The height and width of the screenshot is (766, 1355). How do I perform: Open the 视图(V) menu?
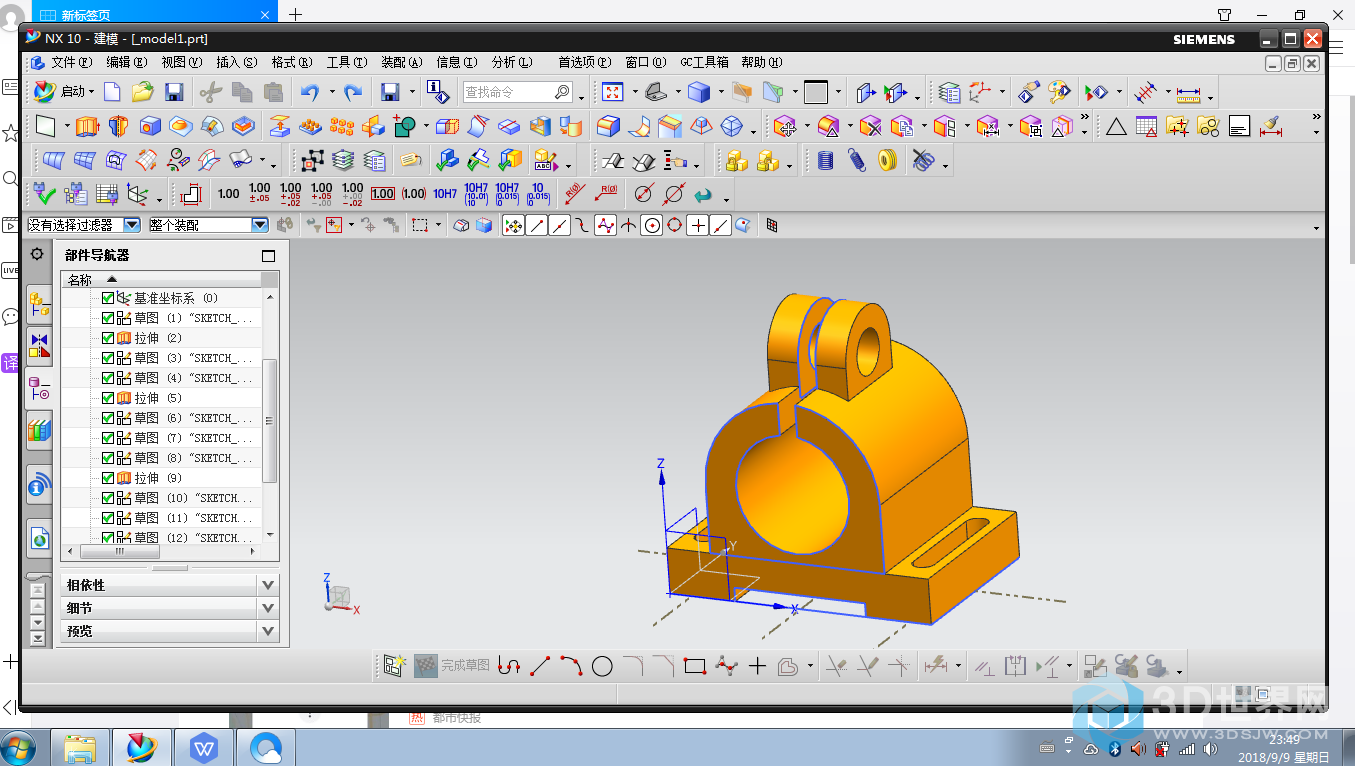[x=182, y=62]
